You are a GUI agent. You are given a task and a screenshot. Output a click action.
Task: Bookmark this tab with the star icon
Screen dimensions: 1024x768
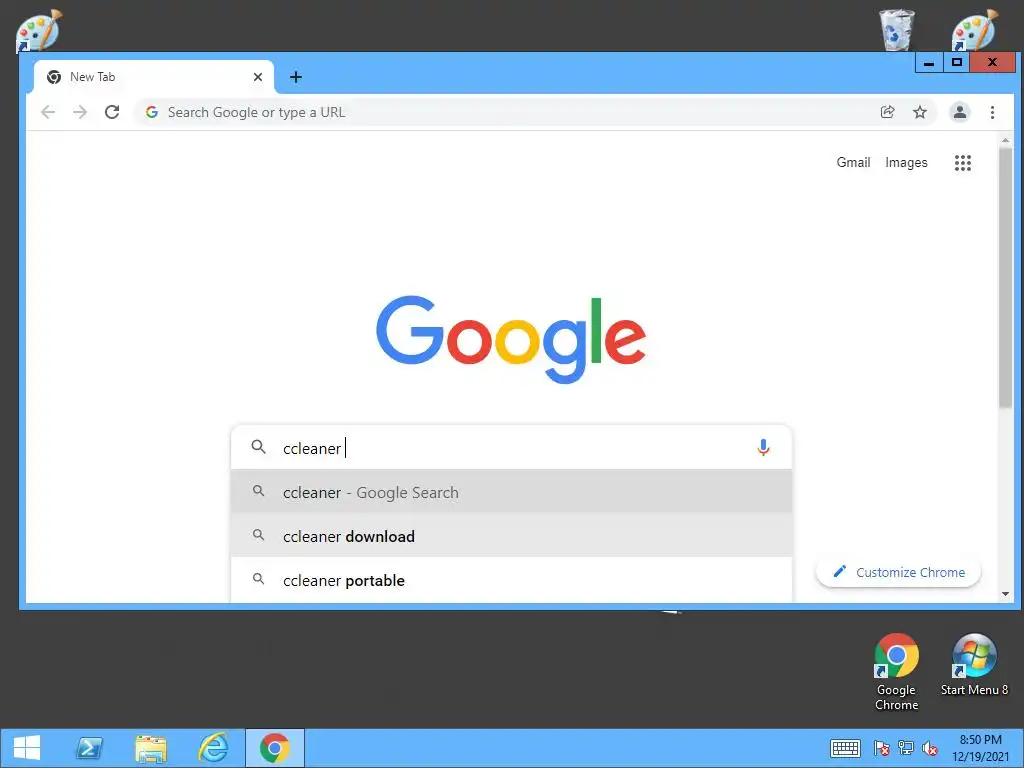(x=920, y=112)
